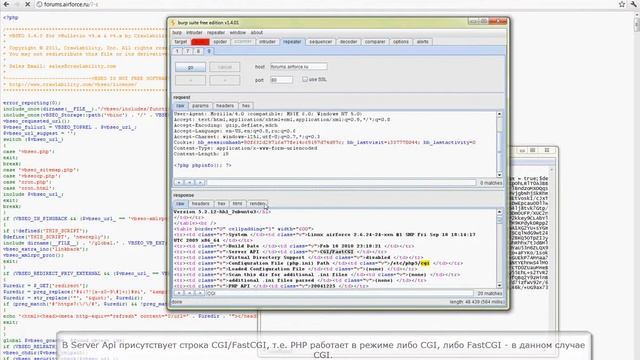Switch to the repeater tool tab
This screenshot has height=360, width=640.
[292, 42]
